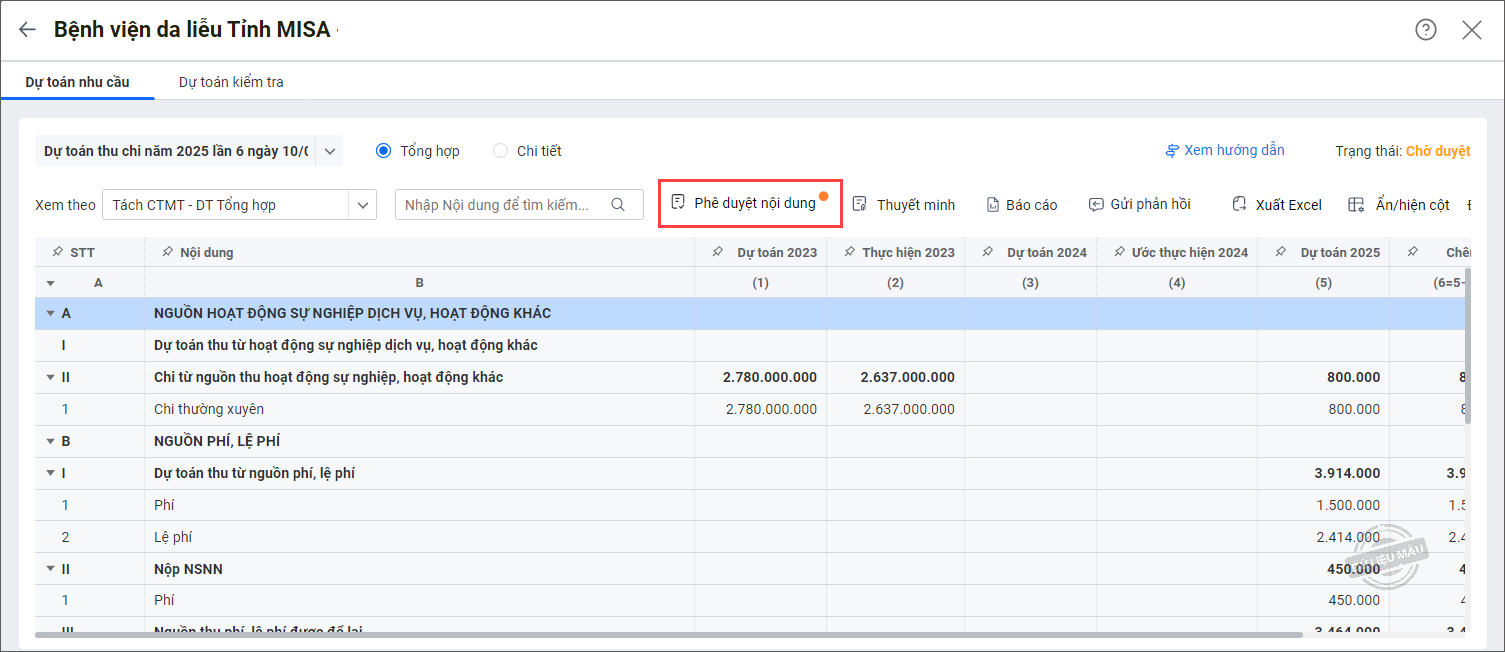
Task: Click the search magnifier icon
Action: tap(618, 205)
